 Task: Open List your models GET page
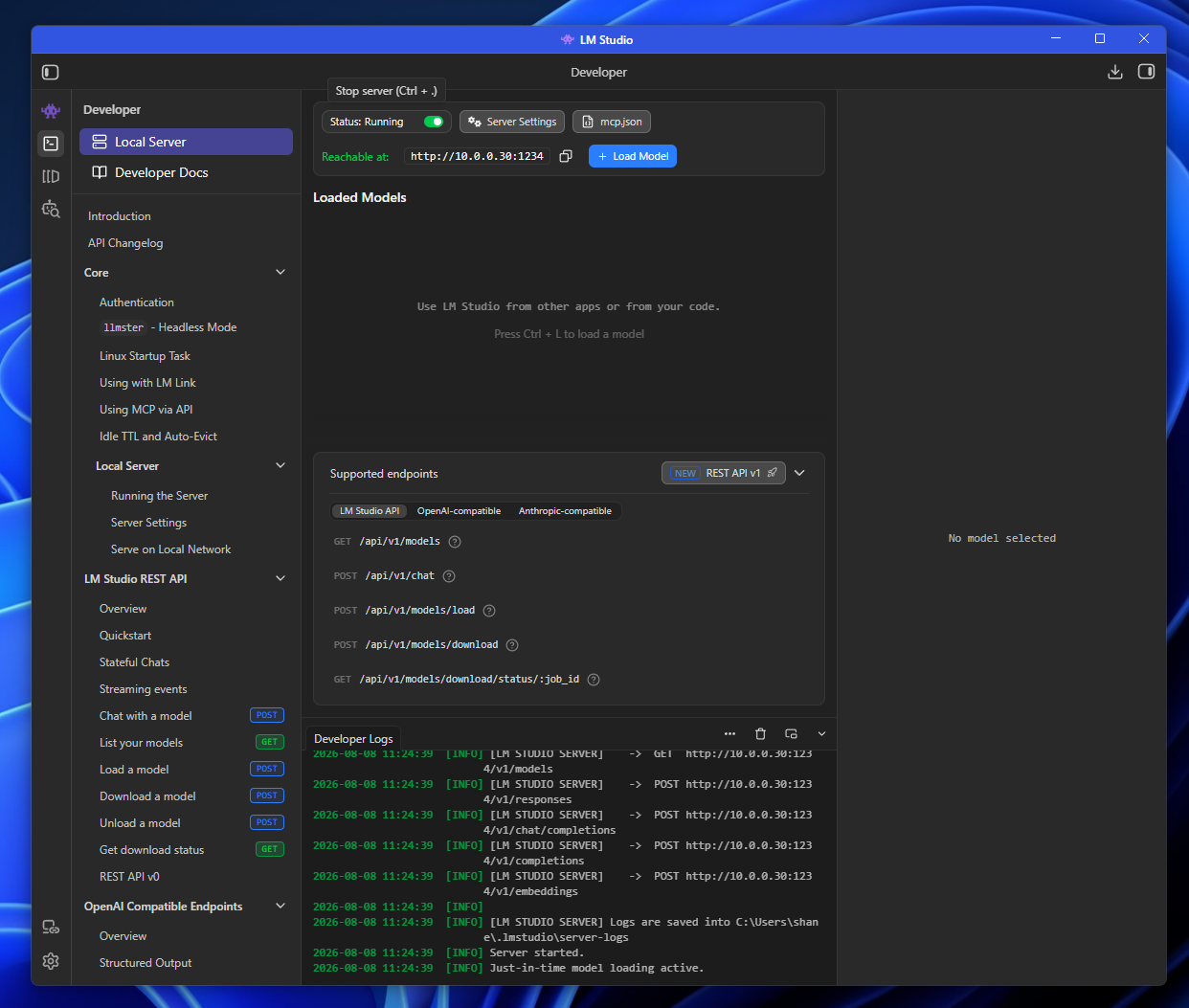point(191,743)
